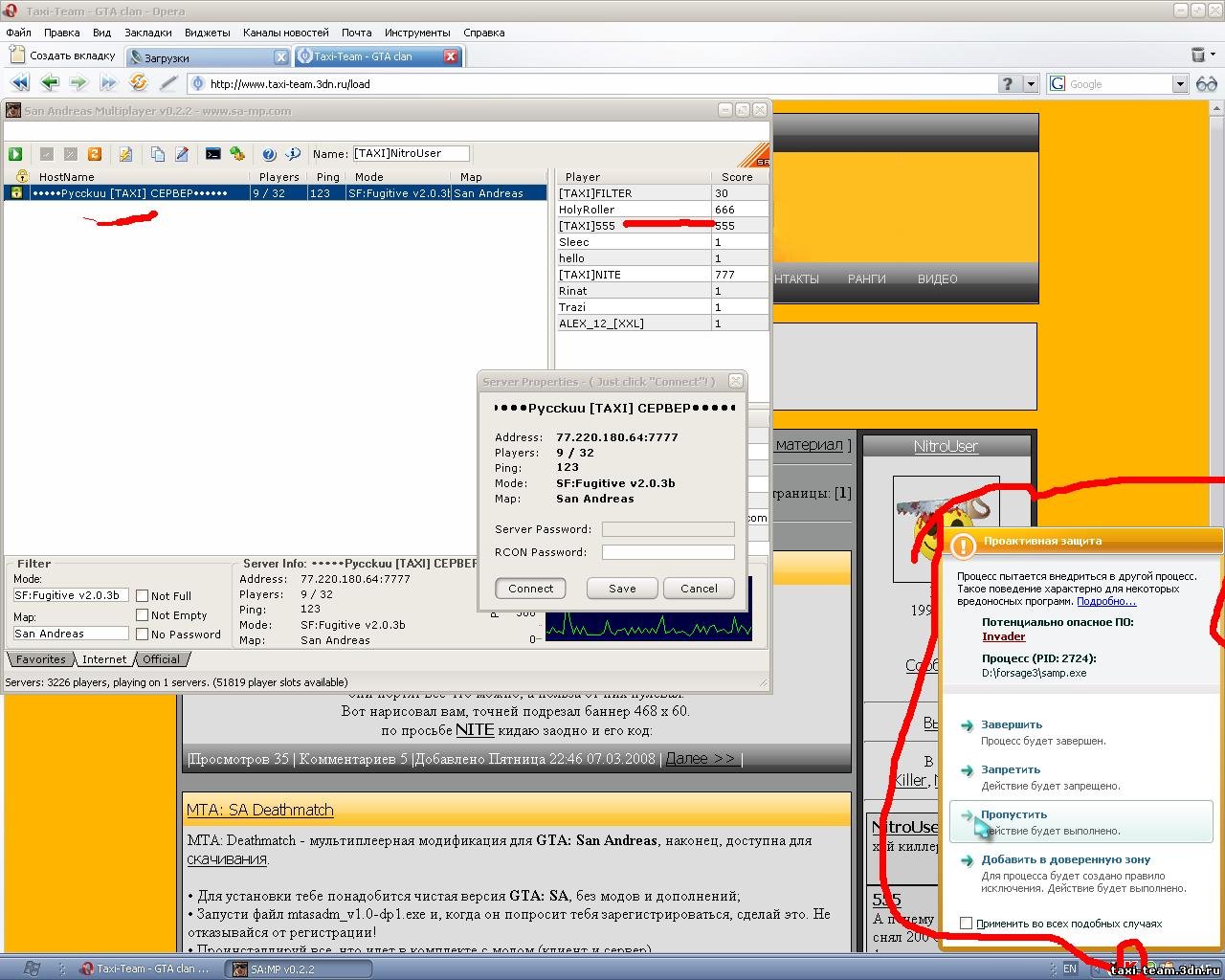
Task: Click the closed tabs trash can icon
Action: [x=1197, y=56]
